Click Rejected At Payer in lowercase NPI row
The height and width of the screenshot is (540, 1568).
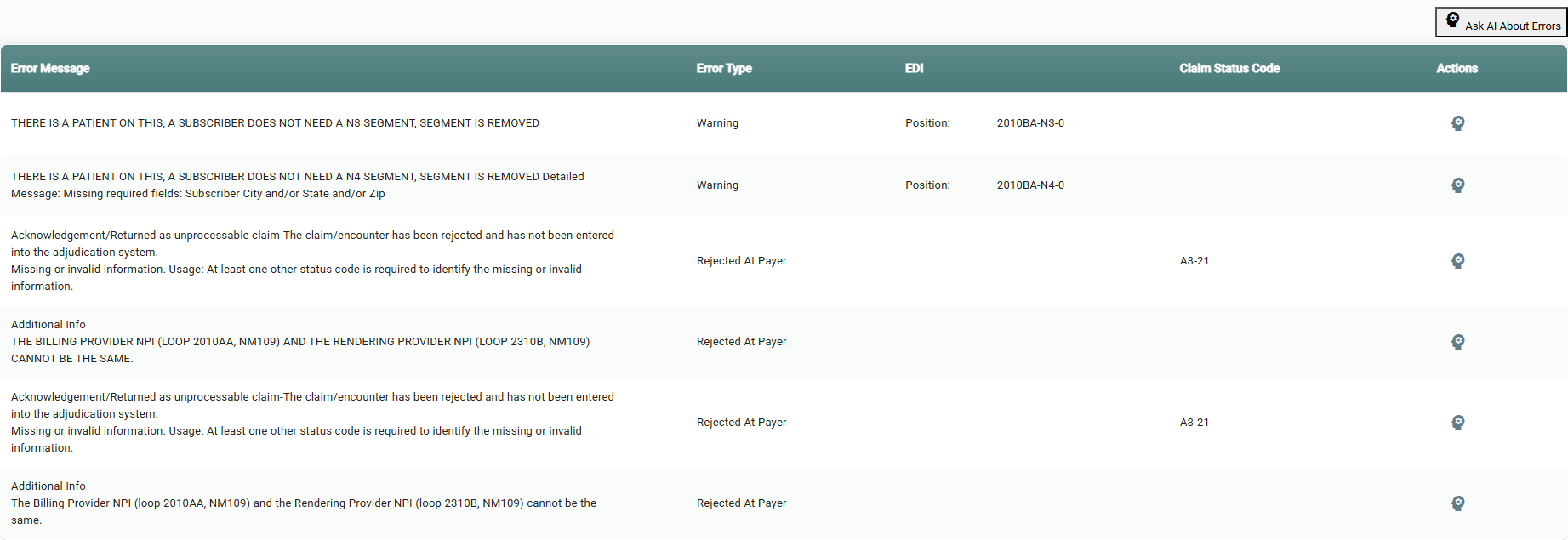click(x=741, y=503)
